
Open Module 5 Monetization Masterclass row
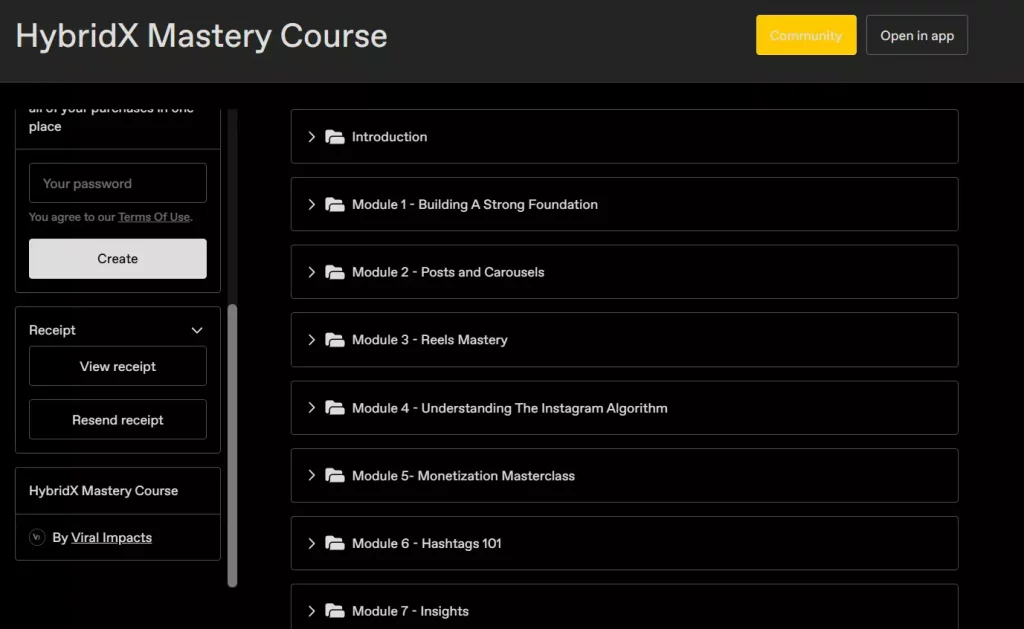(x=463, y=476)
